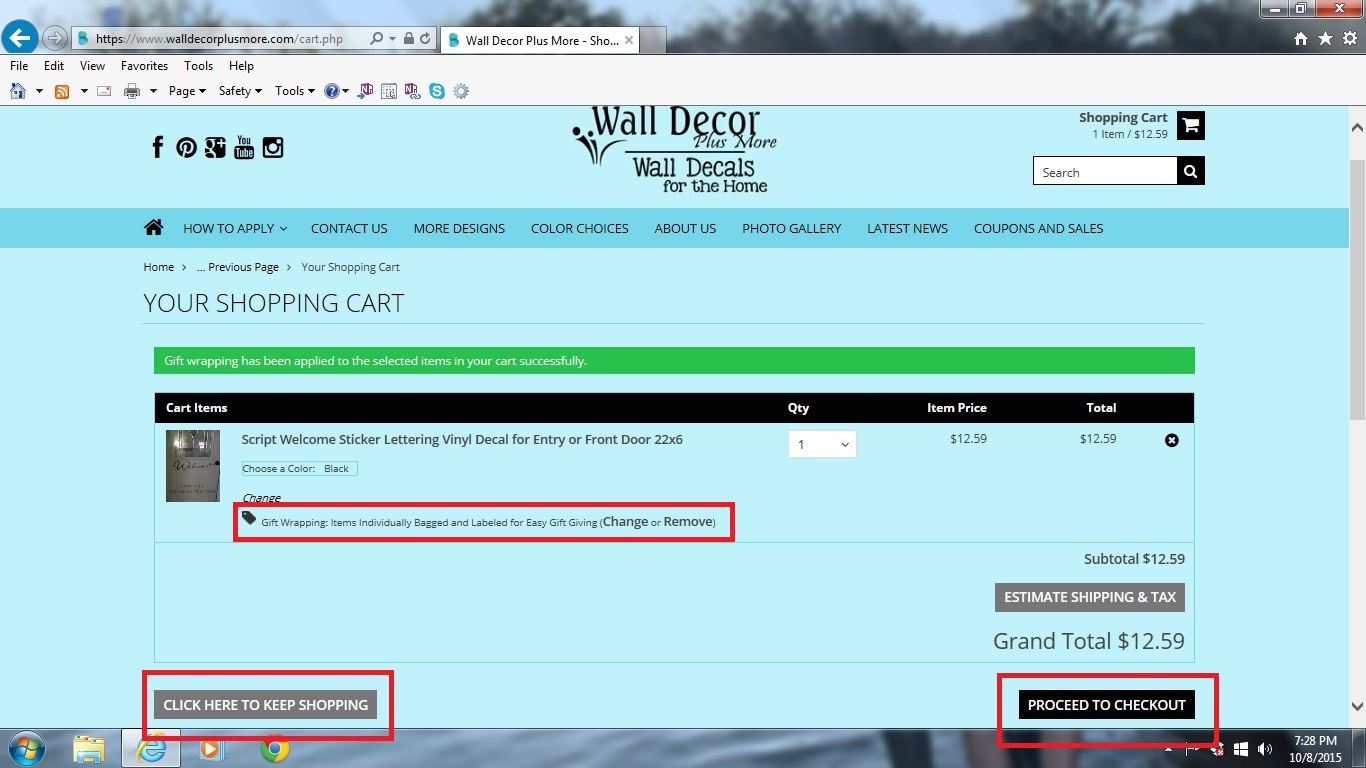Open the Instagram social icon
This screenshot has width=1366, height=768.
pyautogui.click(x=273, y=148)
